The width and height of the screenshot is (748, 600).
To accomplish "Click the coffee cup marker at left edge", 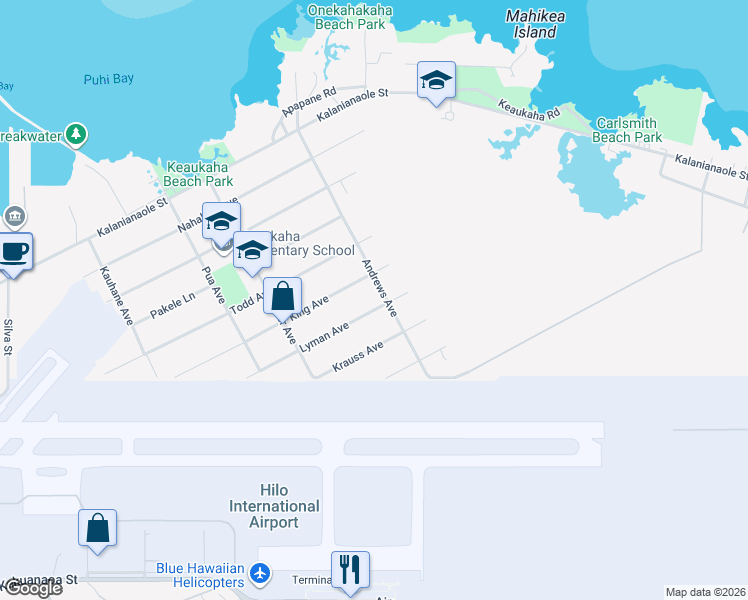I will (x=13, y=251).
